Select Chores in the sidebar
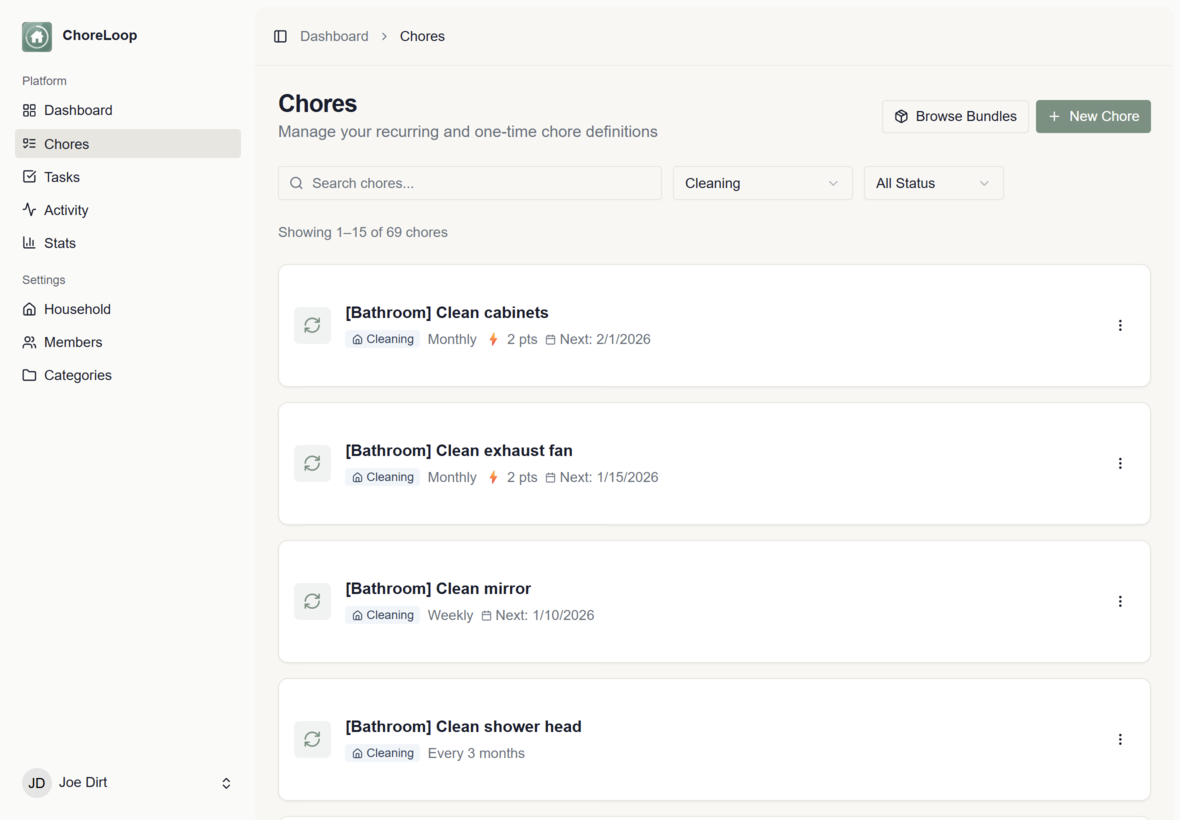The width and height of the screenshot is (1180, 820). pos(128,144)
